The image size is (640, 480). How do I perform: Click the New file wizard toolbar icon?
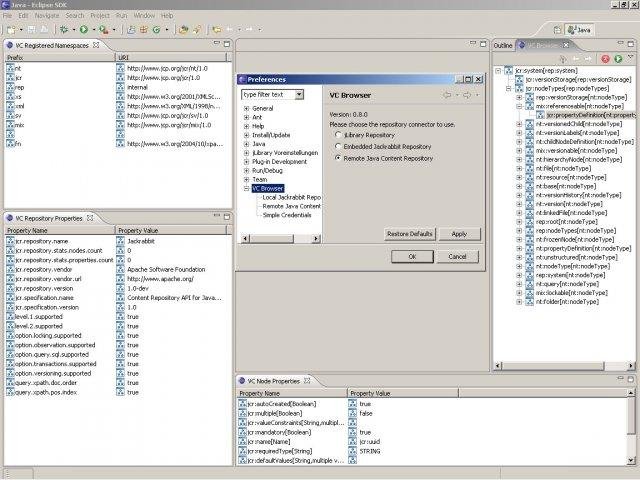10,30
